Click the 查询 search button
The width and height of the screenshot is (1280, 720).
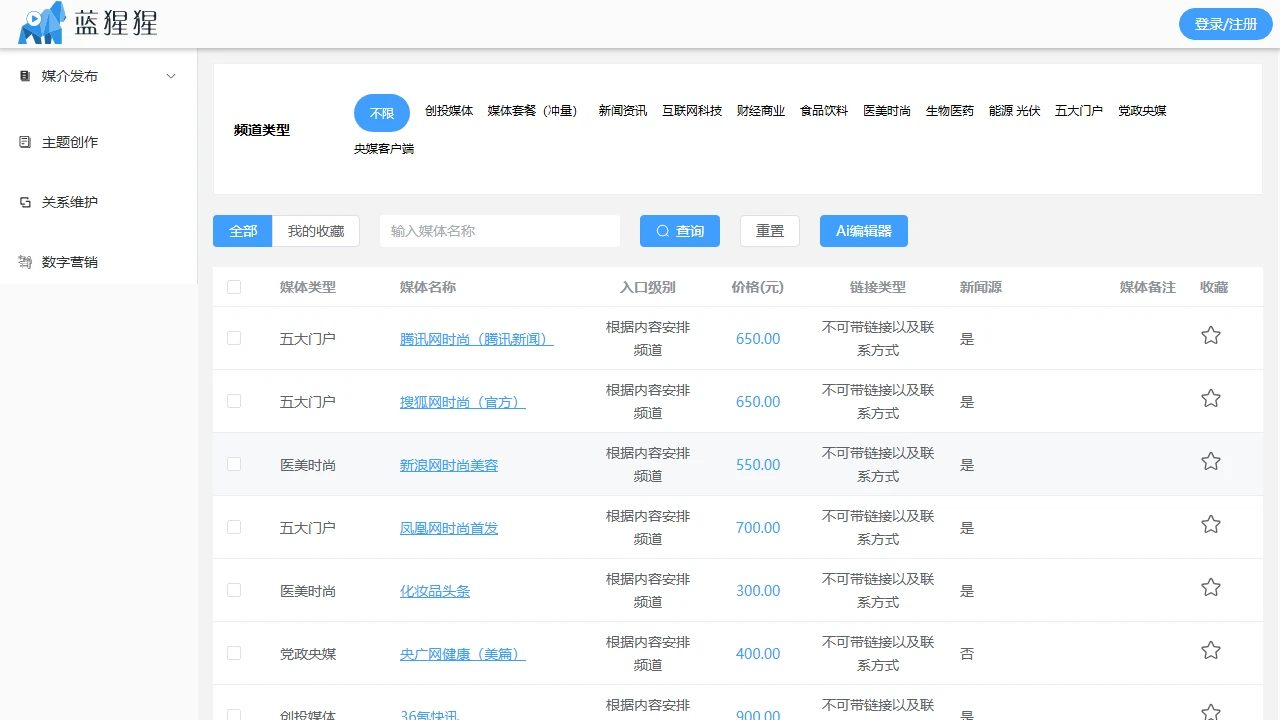coord(680,231)
